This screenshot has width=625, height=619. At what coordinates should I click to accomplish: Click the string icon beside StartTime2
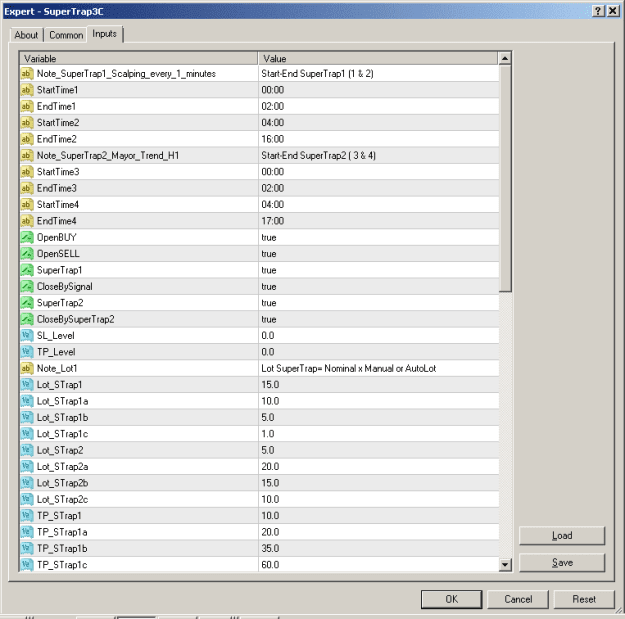pos(27,123)
